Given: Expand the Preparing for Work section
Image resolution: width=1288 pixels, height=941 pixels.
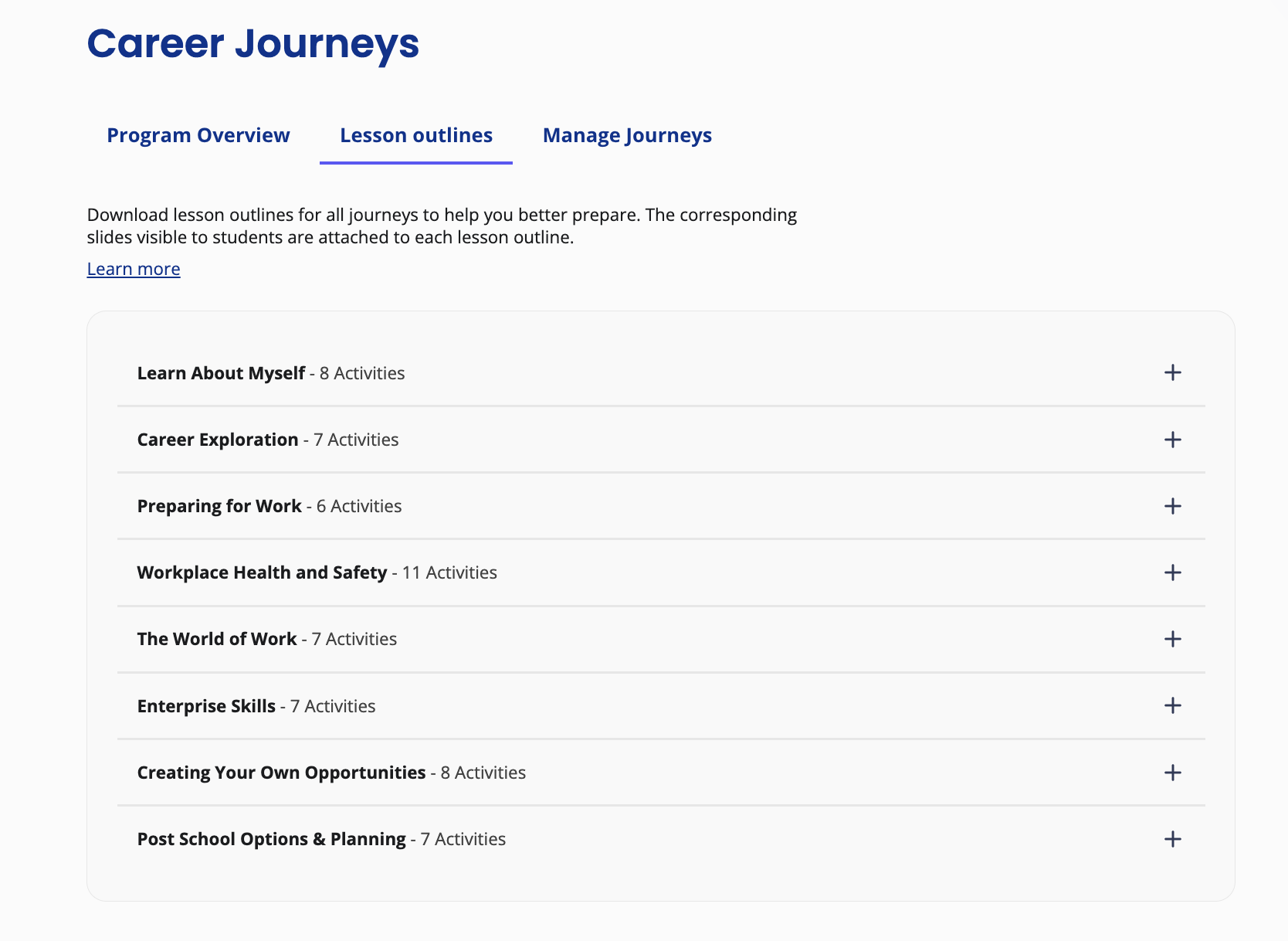Looking at the screenshot, I should [1173, 506].
